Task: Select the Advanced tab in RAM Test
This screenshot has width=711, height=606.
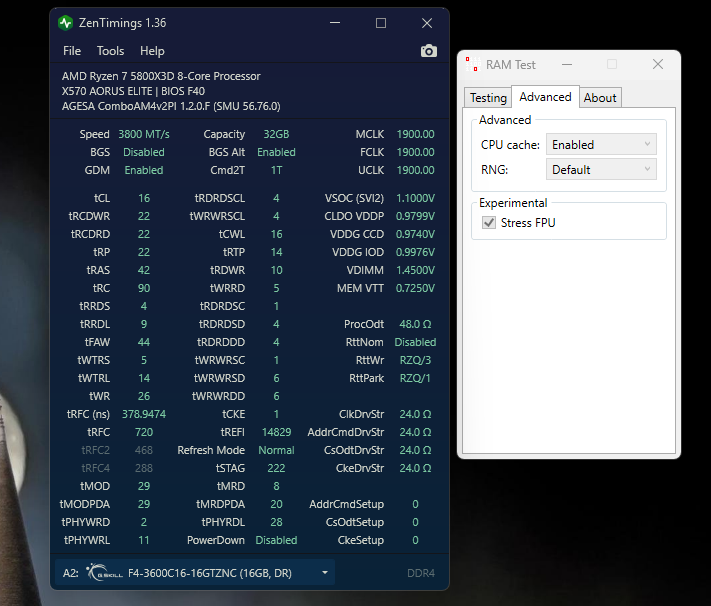Action: (545, 97)
